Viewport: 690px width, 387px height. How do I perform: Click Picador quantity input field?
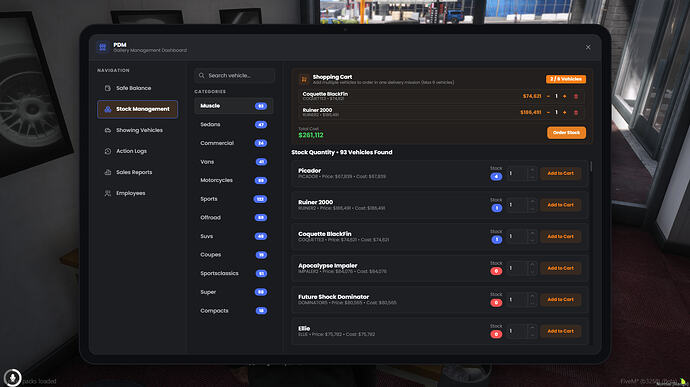pos(521,173)
